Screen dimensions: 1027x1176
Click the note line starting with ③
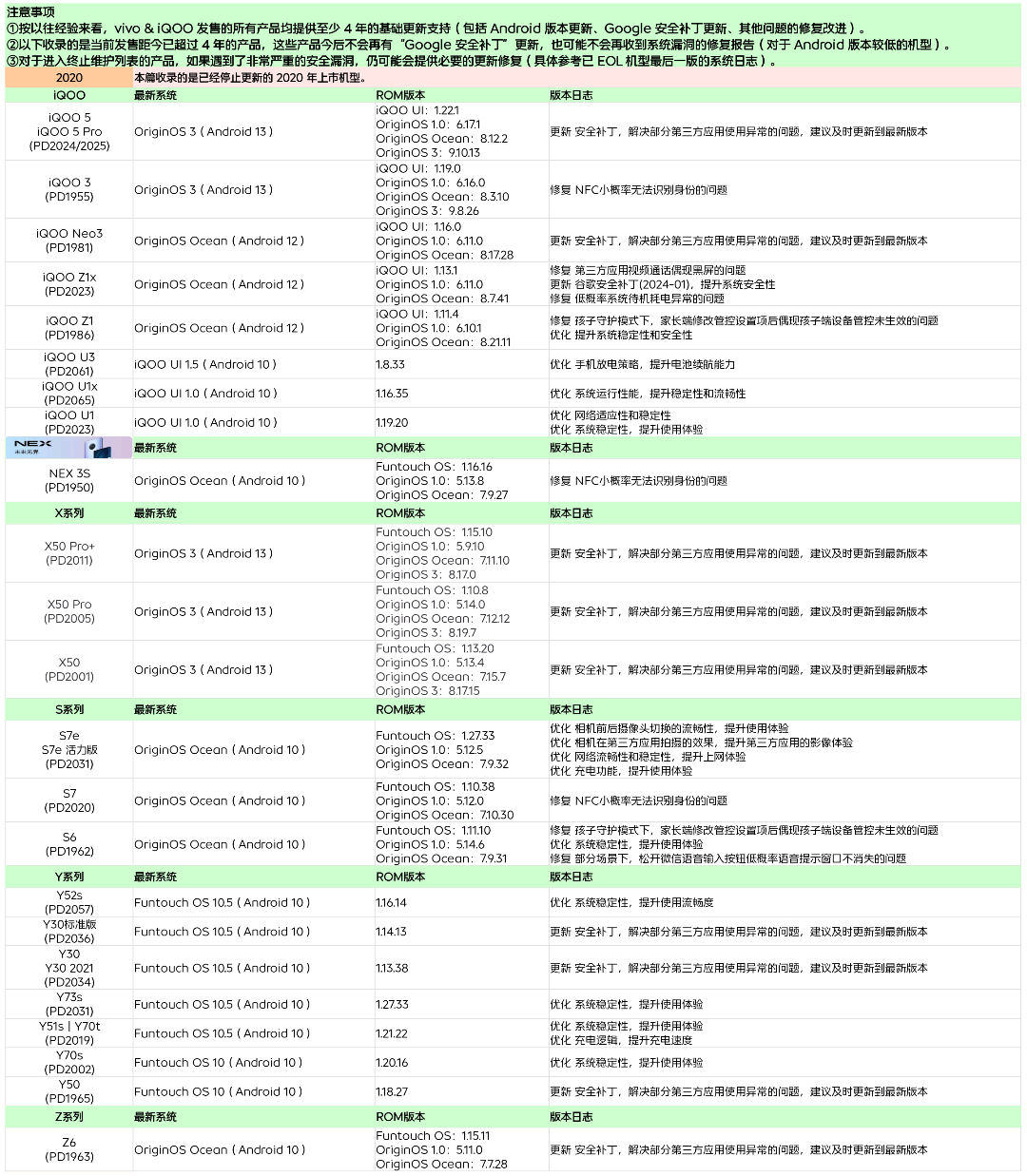393,61
